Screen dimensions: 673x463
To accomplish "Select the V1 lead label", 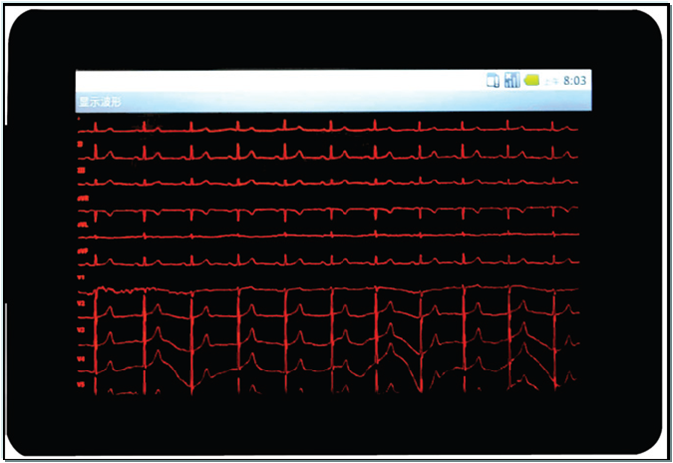I will (81, 278).
